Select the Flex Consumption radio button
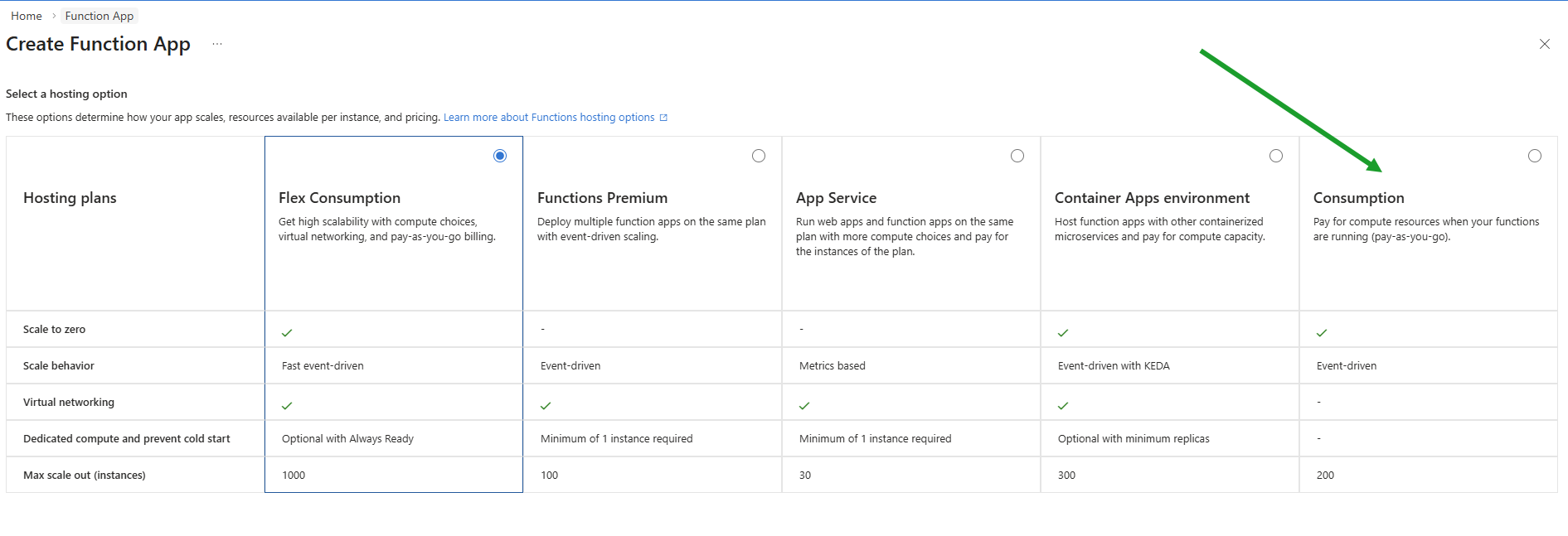 click(500, 156)
